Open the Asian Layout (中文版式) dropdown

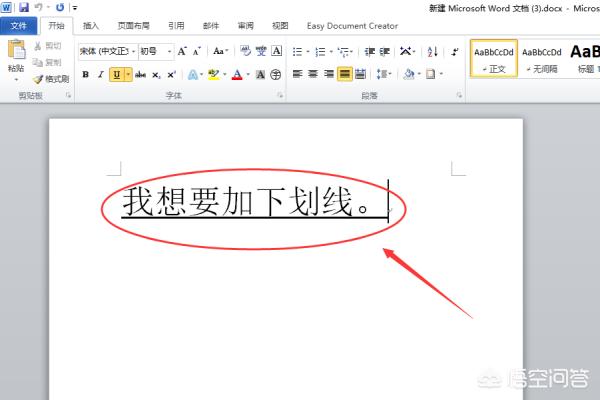point(407,51)
